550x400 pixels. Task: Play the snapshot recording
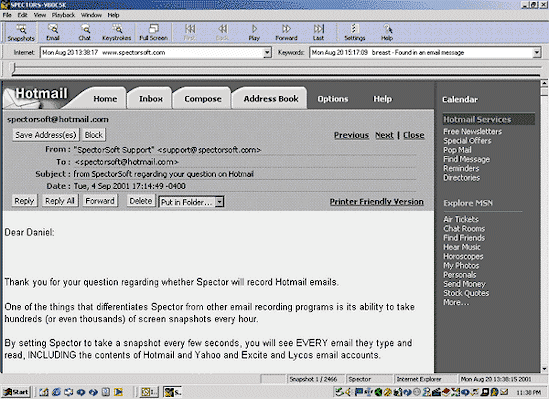(254, 33)
